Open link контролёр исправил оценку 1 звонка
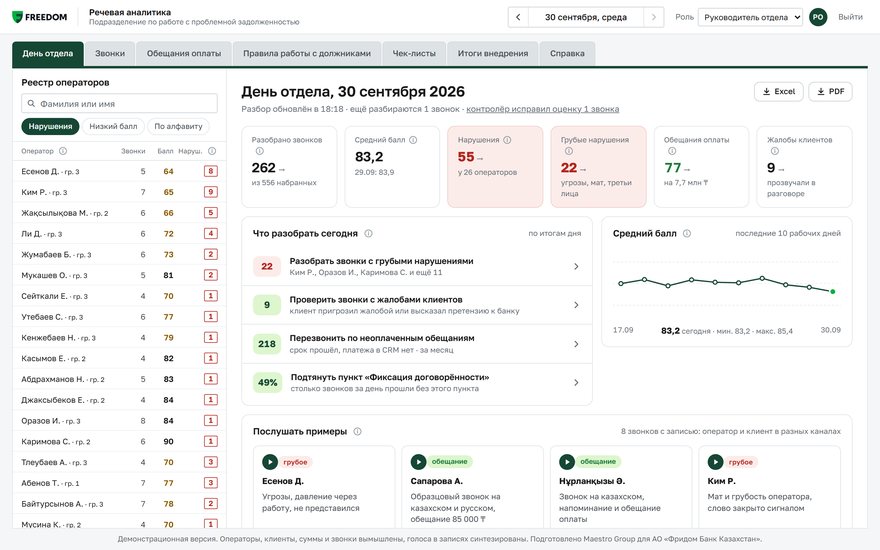The image size is (880, 550). pos(543,109)
